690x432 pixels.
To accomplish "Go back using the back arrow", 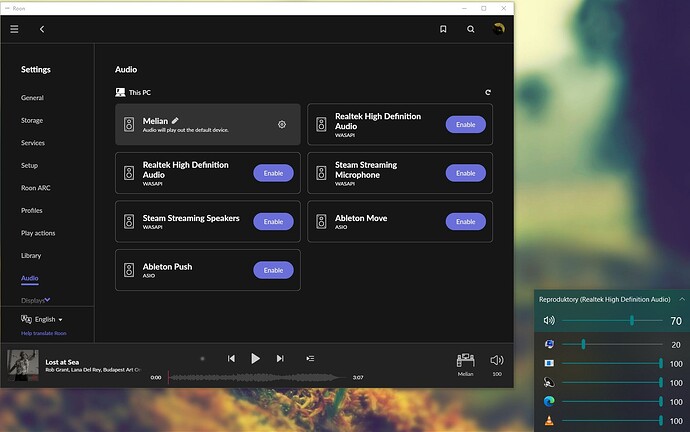I will click(x=42, y=29).
